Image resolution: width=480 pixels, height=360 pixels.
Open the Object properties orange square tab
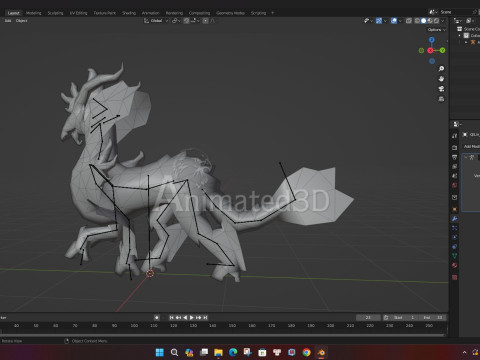point(455,209)
